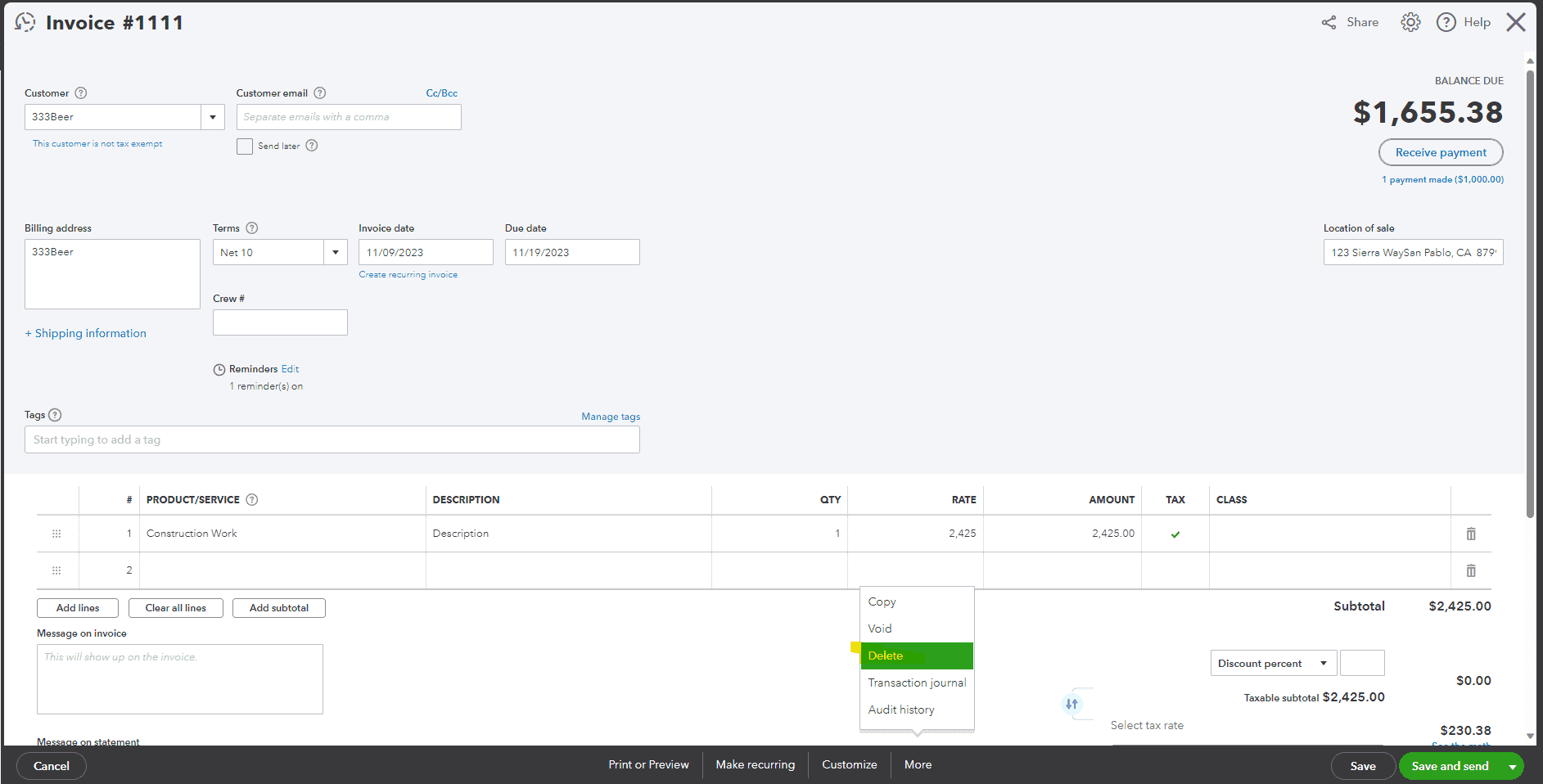
Task: Select Delete from the context menu
Action: (887, 656)
